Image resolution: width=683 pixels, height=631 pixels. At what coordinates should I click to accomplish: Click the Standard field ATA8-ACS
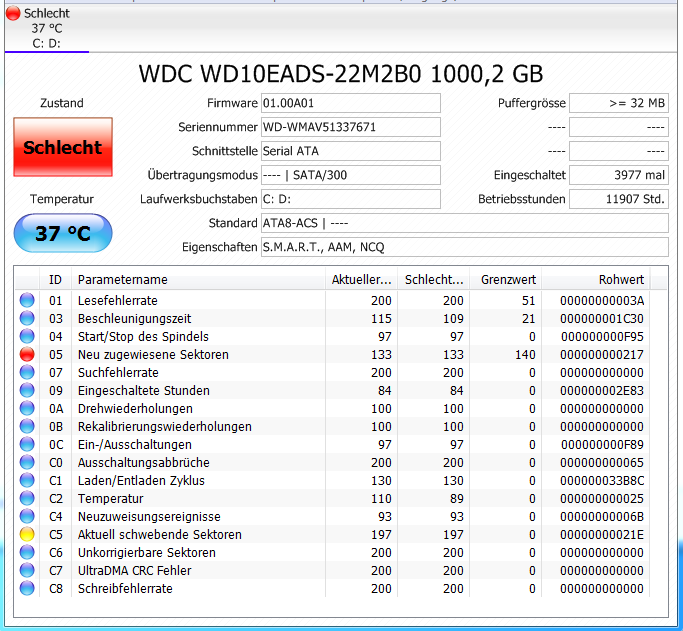[x=465, y=223]
